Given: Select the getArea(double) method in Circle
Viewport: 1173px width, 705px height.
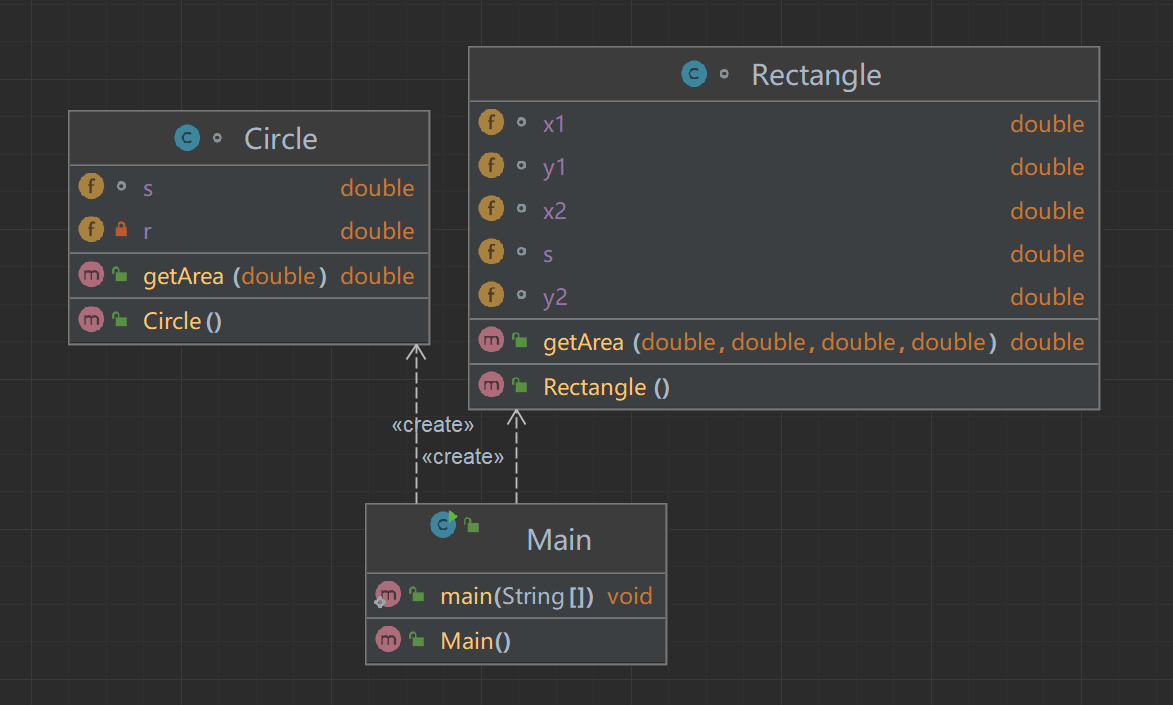Looking at the screenshot, I should [234, 276].
